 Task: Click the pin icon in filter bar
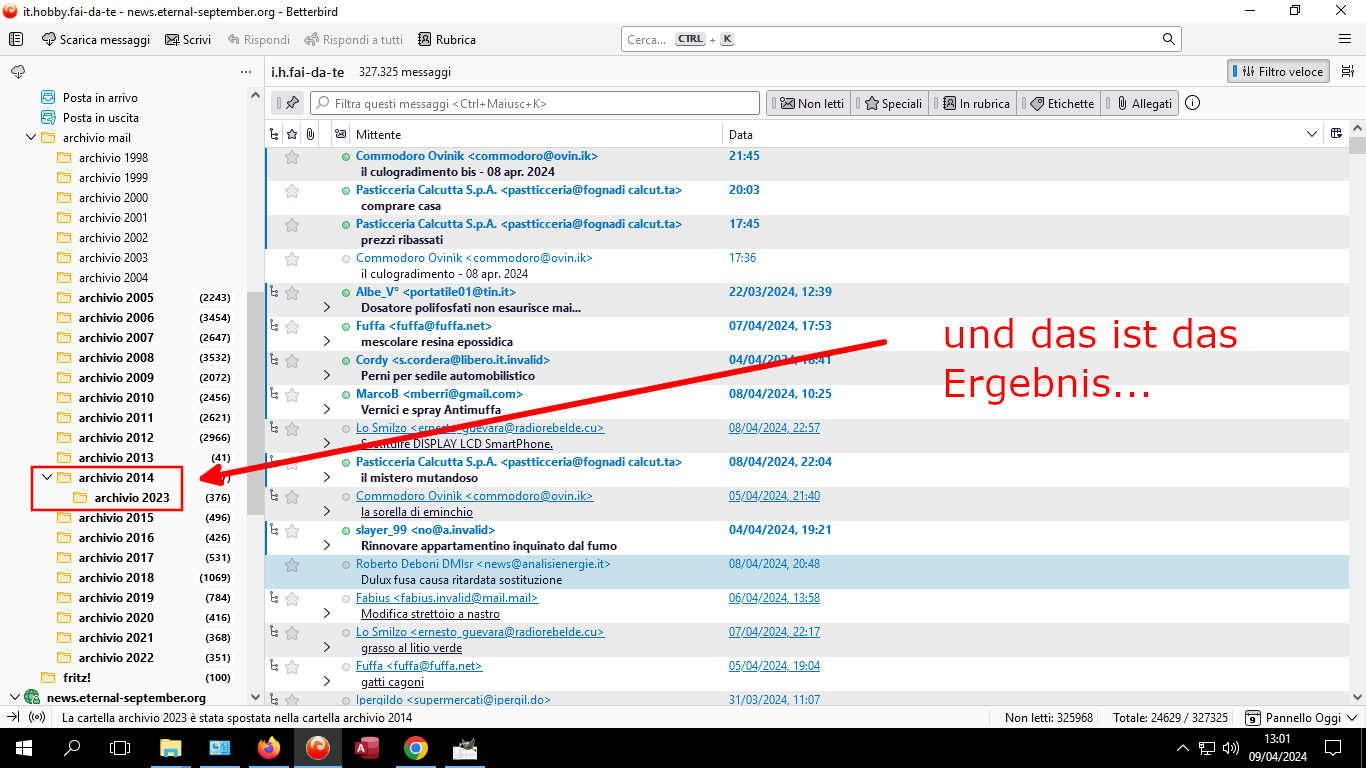tap(292, 103)
